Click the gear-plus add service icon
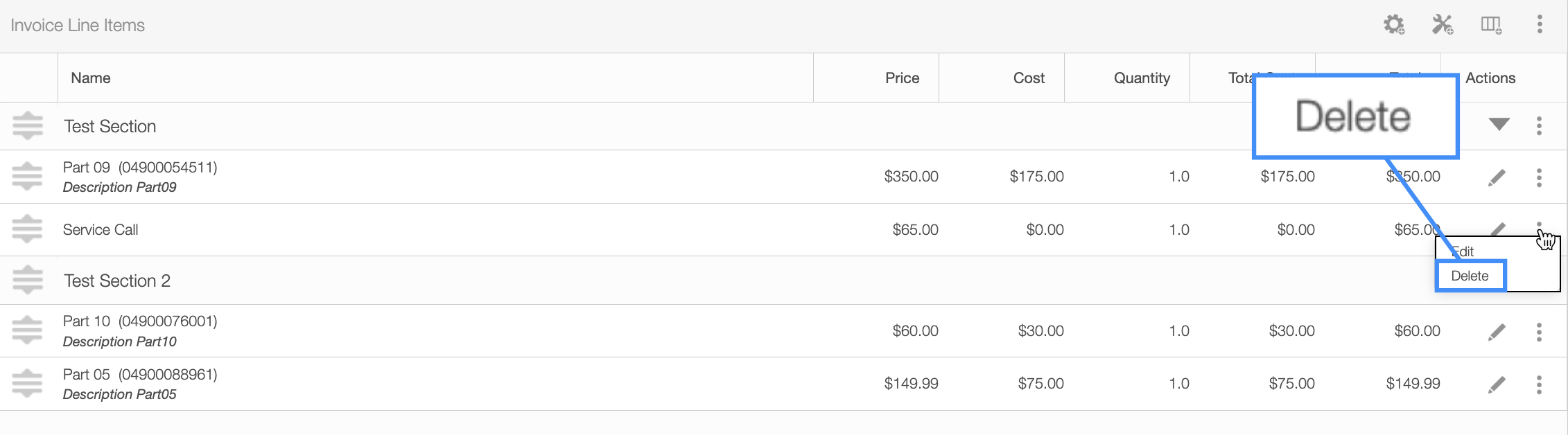The width and height of the screenshot is (1568, 435). [1394, 25]
